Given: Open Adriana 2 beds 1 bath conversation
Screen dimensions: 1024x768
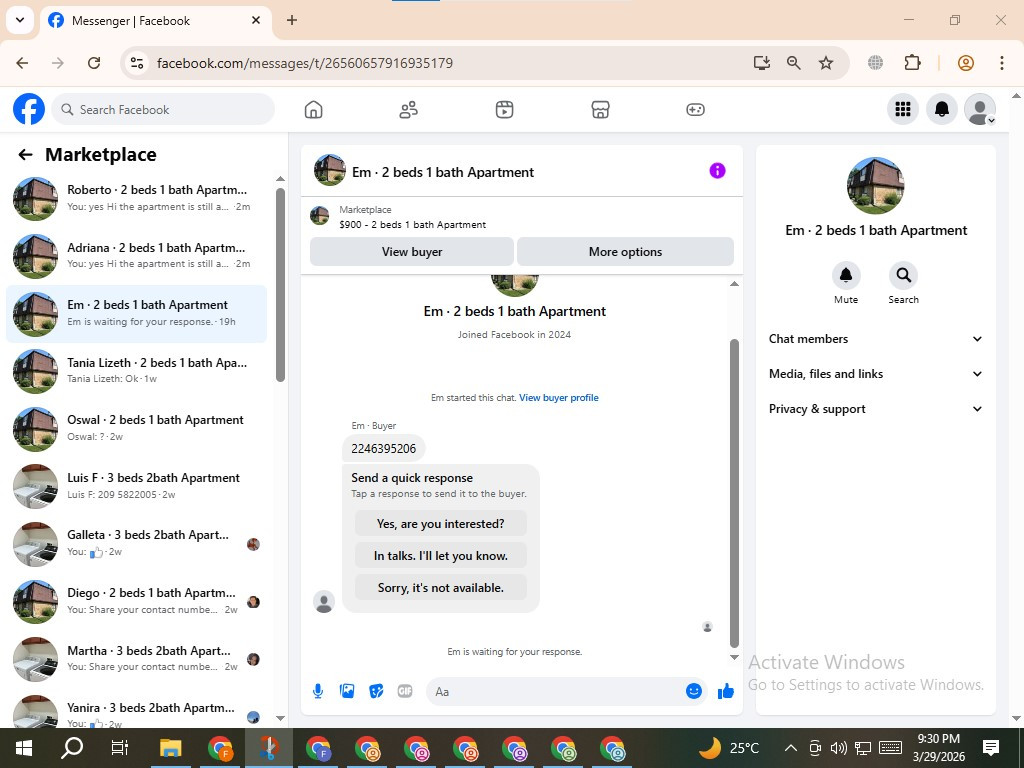Looking at the screenshot, I should coord(137,255).
